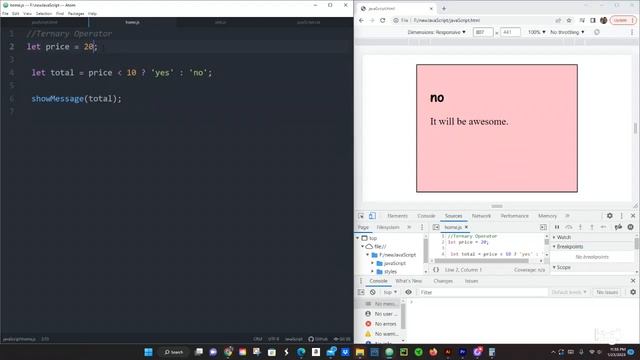
Task: Select the Sources tab in DevTools
Action: [453, 216]
